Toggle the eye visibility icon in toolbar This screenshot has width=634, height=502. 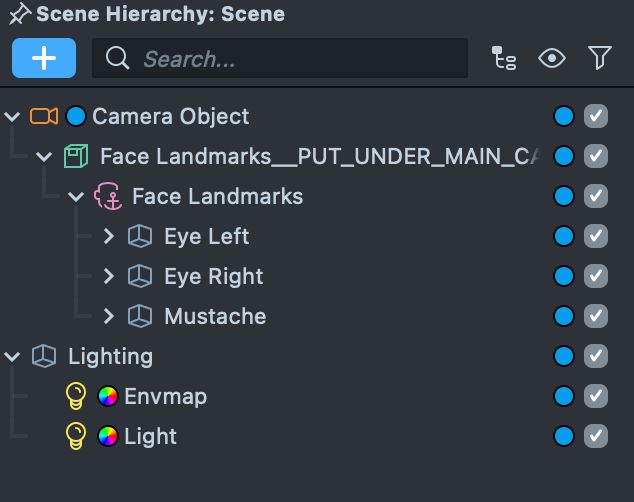(552, 58)
